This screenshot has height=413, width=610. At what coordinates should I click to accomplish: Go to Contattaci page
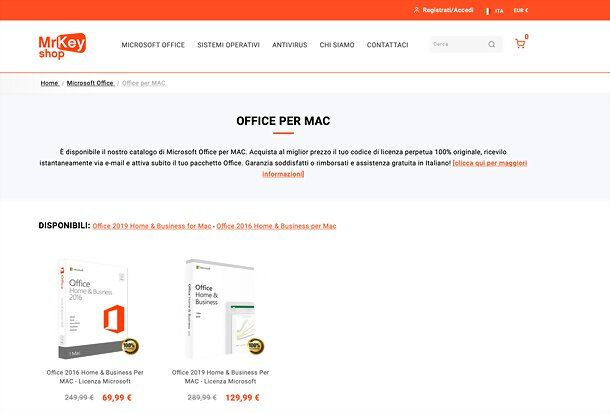[x=387, y=45]
